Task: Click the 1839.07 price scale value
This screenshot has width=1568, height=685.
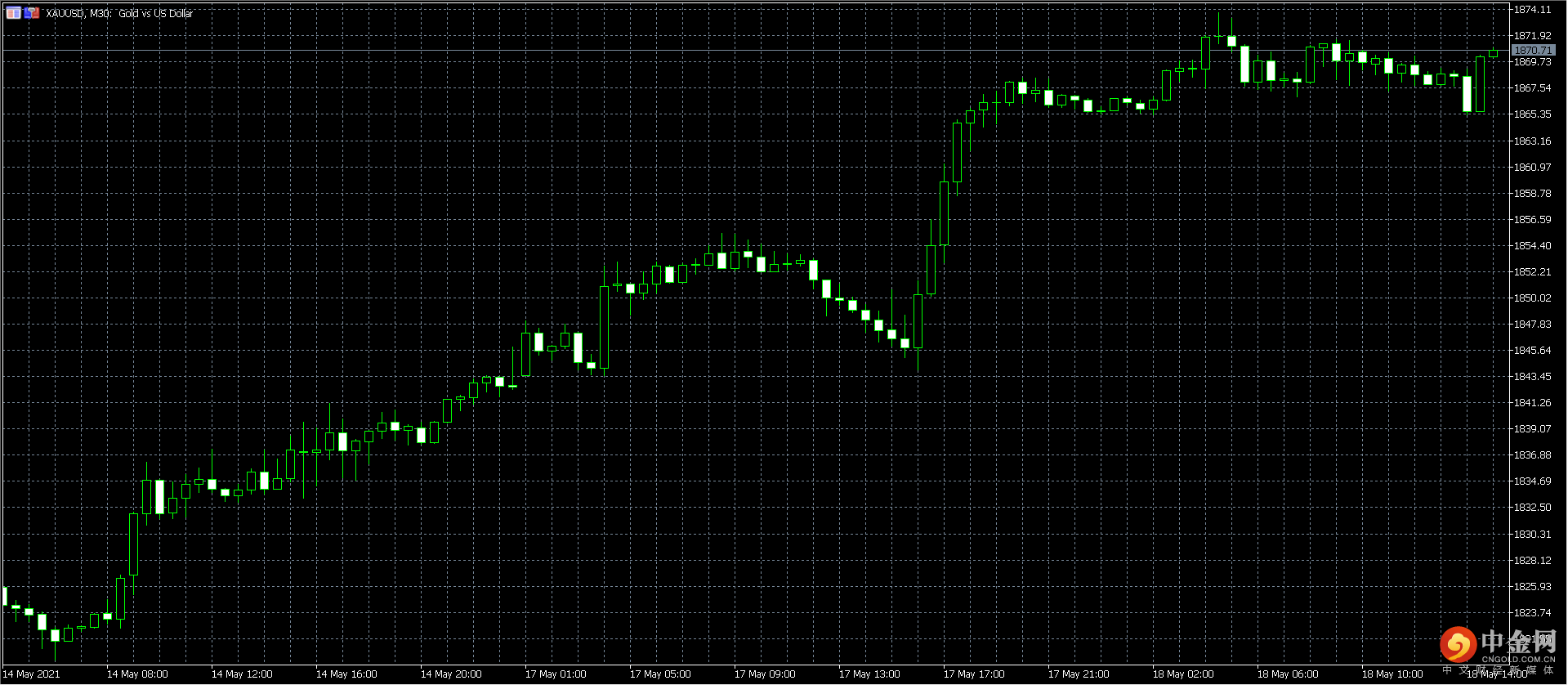Action: click(1533, 429)
